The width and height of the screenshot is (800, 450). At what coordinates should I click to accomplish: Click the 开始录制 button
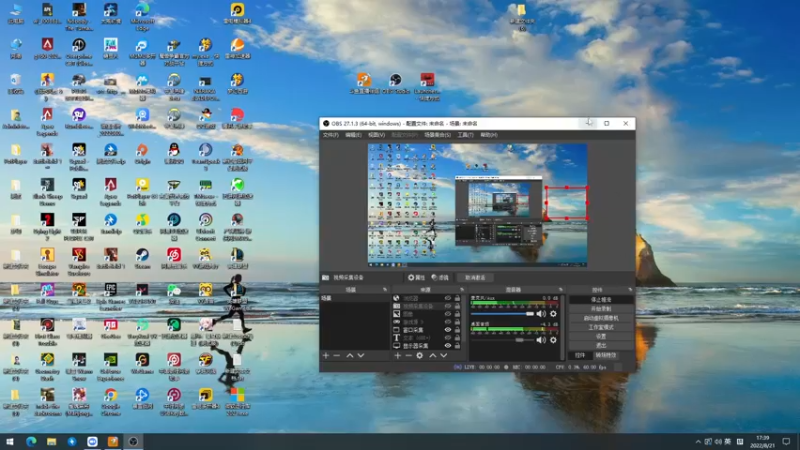[601, 309]
